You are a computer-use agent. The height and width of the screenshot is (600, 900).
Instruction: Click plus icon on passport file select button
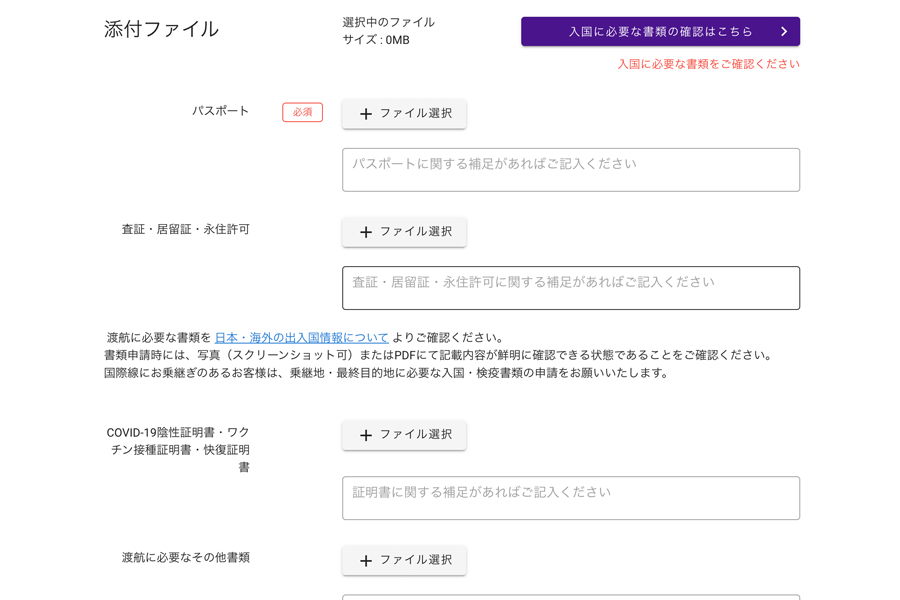[366, 114]
